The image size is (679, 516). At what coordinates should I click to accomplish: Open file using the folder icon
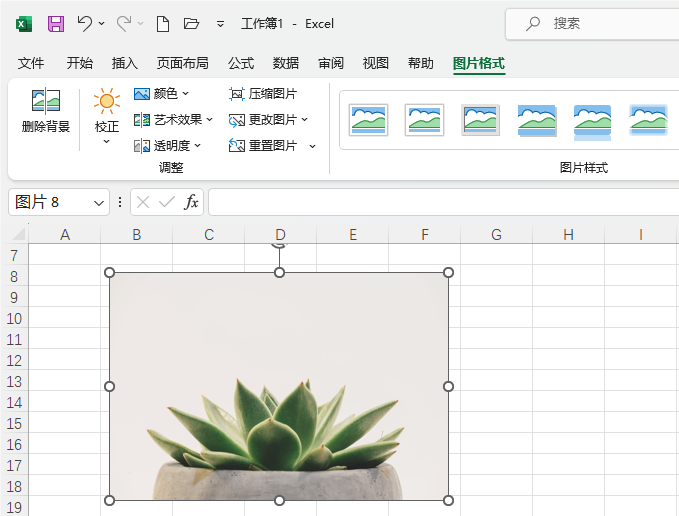coord(191,23)
